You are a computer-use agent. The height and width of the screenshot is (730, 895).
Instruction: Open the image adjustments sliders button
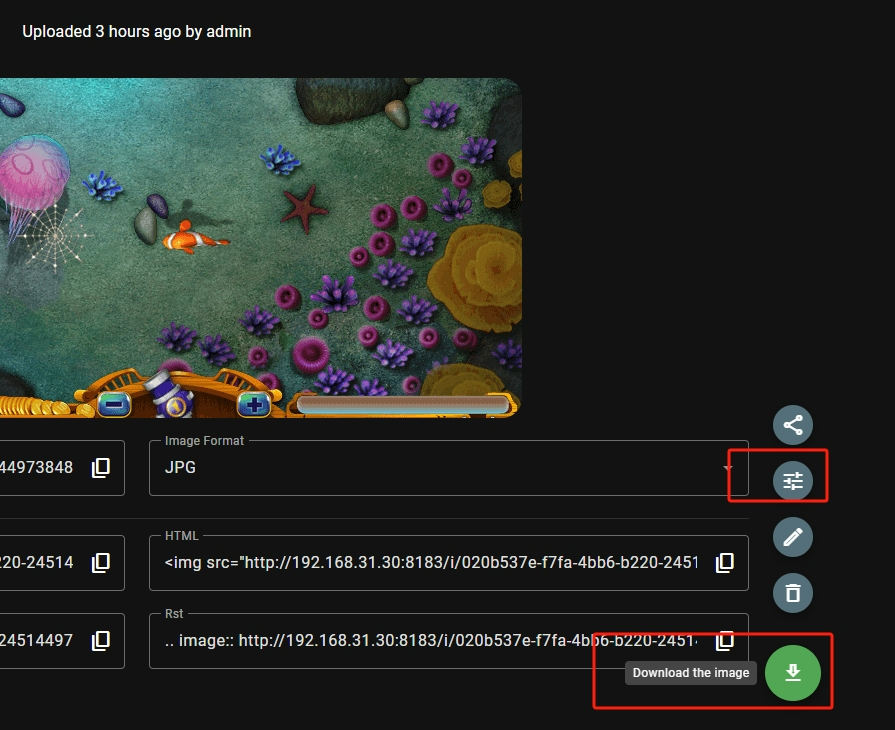793,481
